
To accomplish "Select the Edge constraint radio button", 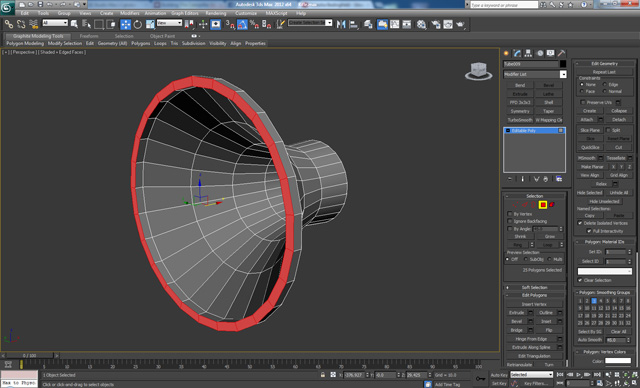I will pos(605,84).
